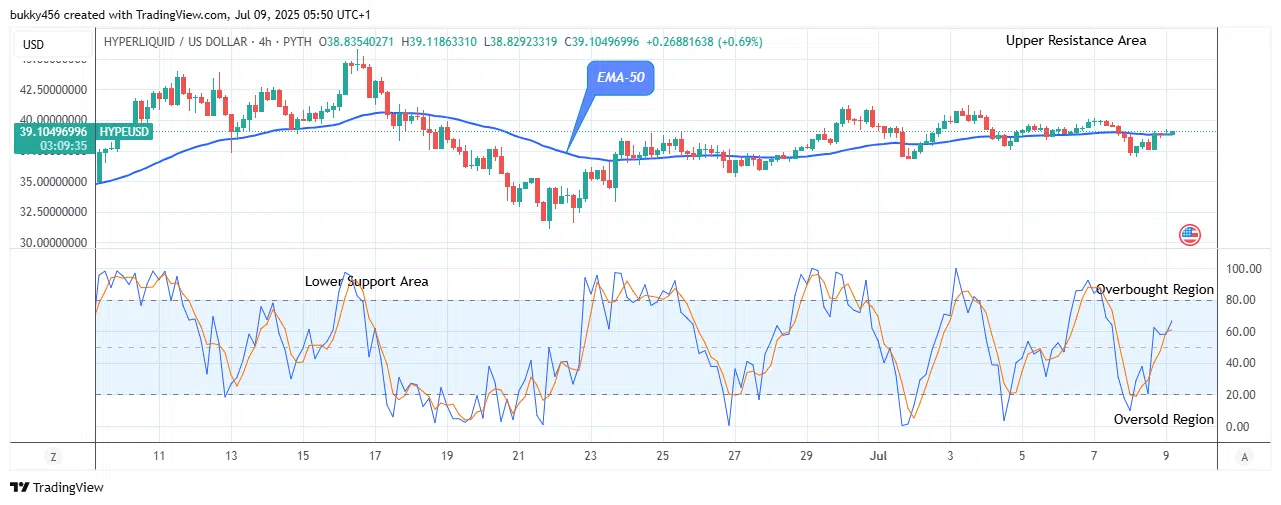
Task: Click the Z timezone button on time axis
Action: (x=53, y=456)
